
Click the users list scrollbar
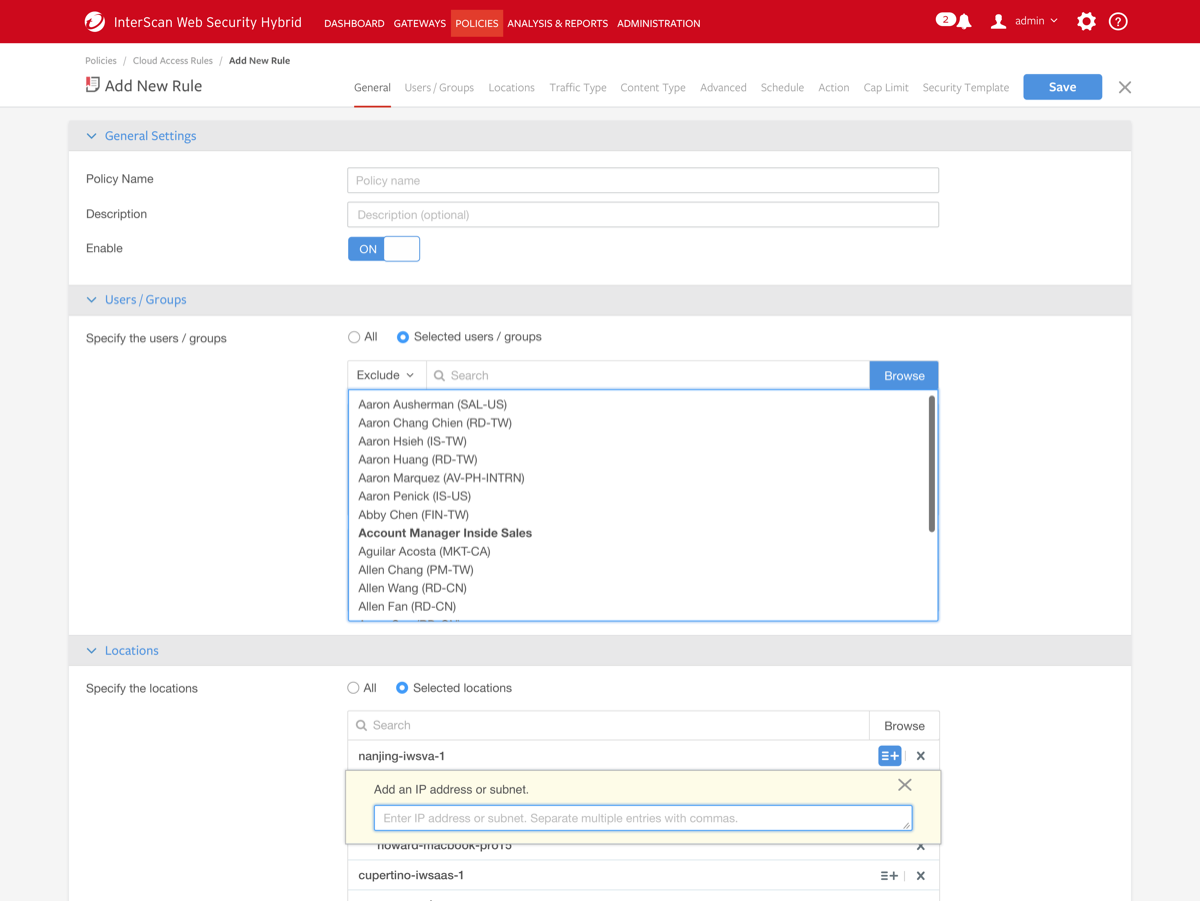tap(932, 464)
